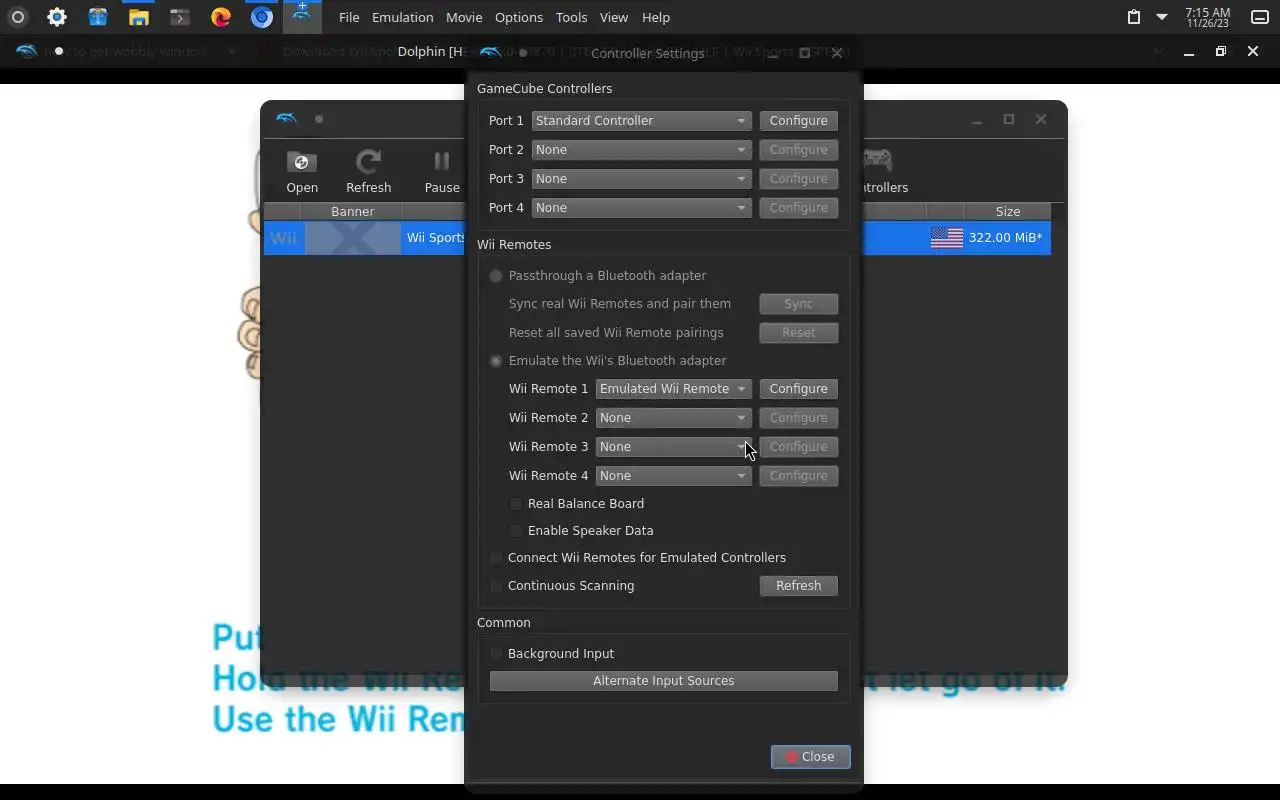Click the US flag icon in the game row
The image size is (1280, 800).
click(x=947, y=238)
